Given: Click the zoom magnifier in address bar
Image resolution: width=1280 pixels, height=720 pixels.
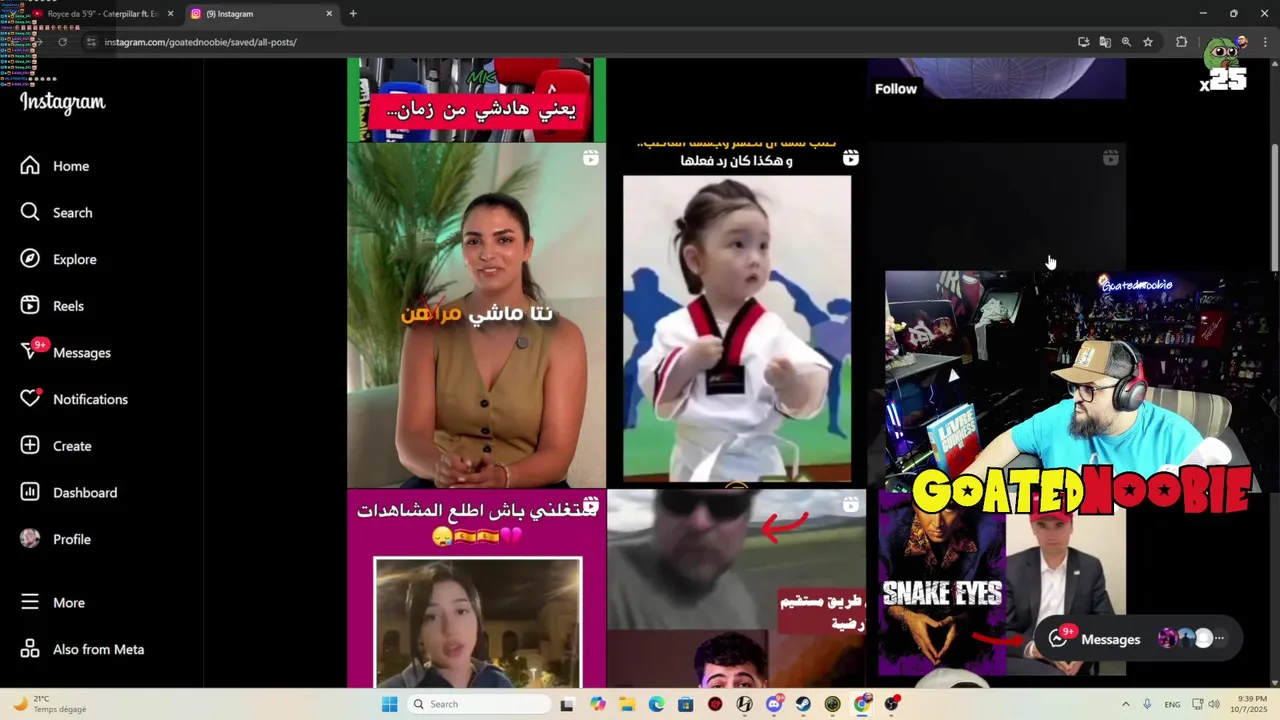Looking at the screenshot, I should pyautogui.click(x=1126, y=42).
